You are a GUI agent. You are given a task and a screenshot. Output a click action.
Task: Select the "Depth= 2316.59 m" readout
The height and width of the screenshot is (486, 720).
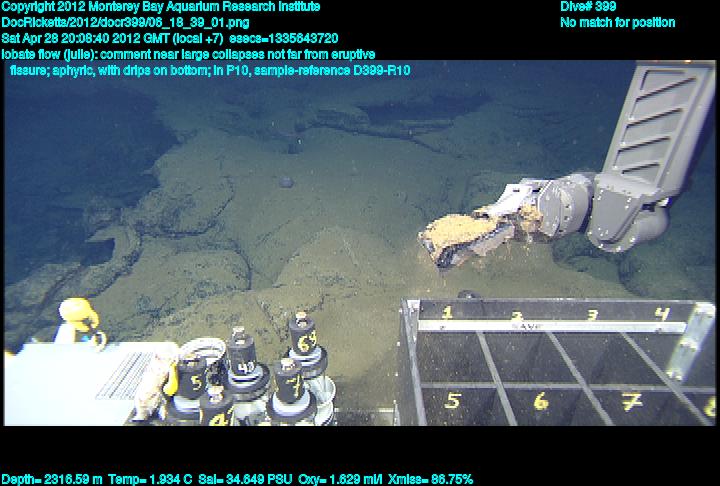pos(52,479)
